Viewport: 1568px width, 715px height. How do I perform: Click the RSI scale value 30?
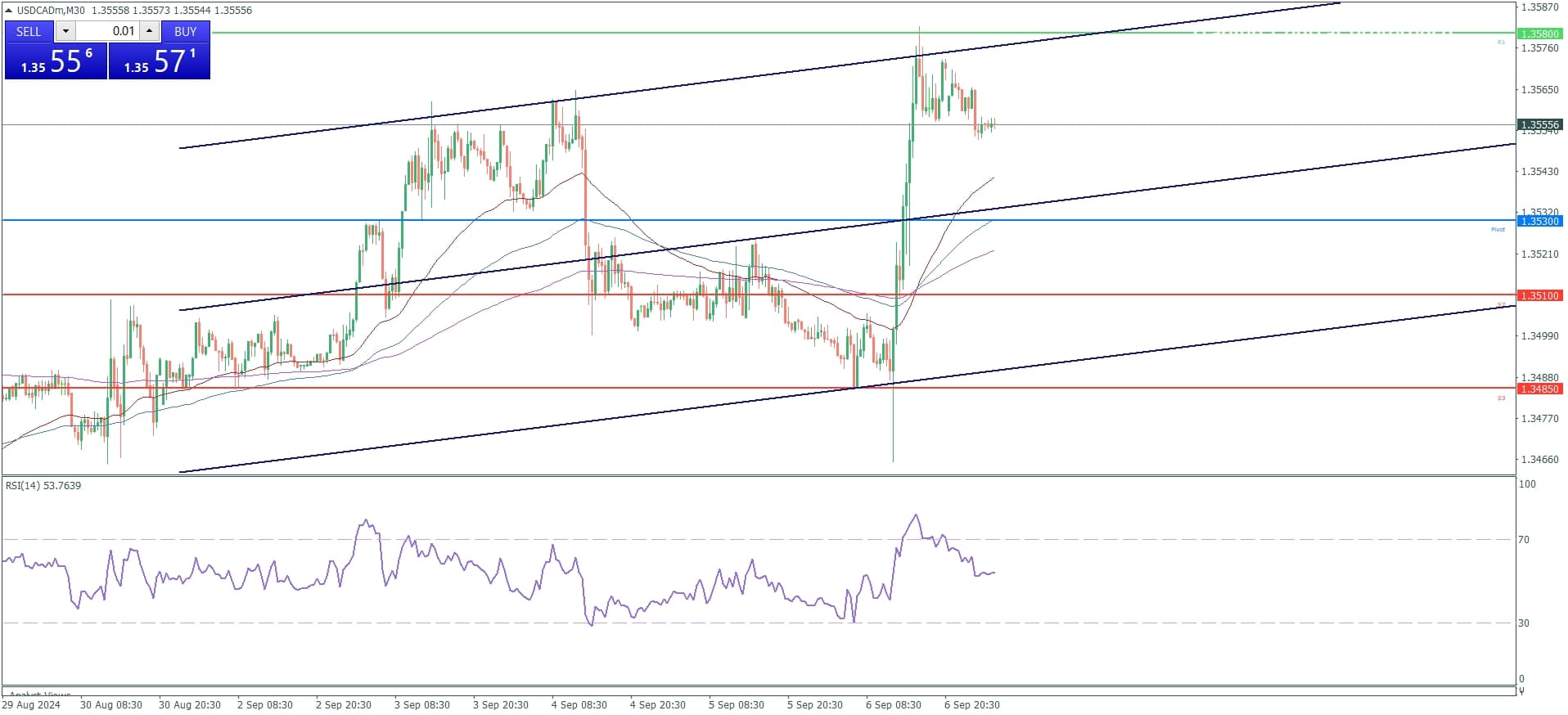tap(1524, 623)
